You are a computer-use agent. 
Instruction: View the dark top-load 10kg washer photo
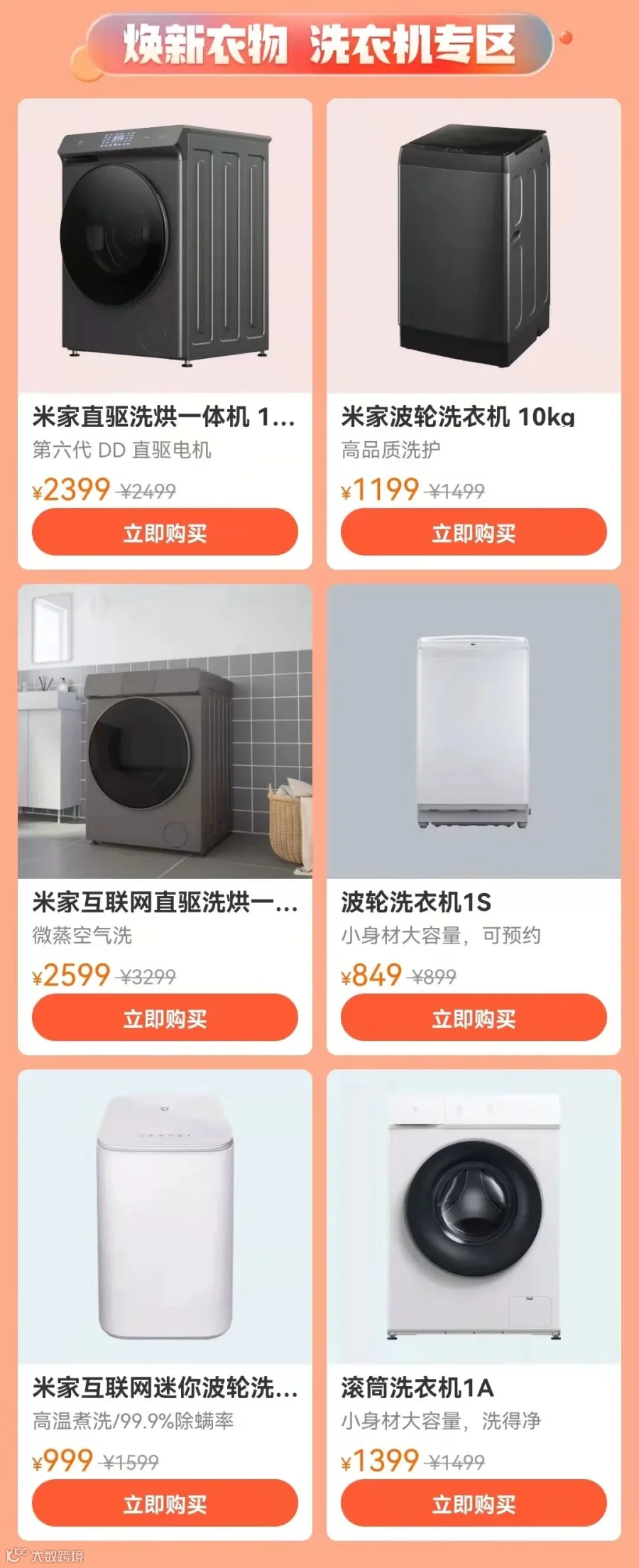tap(474, 246)
